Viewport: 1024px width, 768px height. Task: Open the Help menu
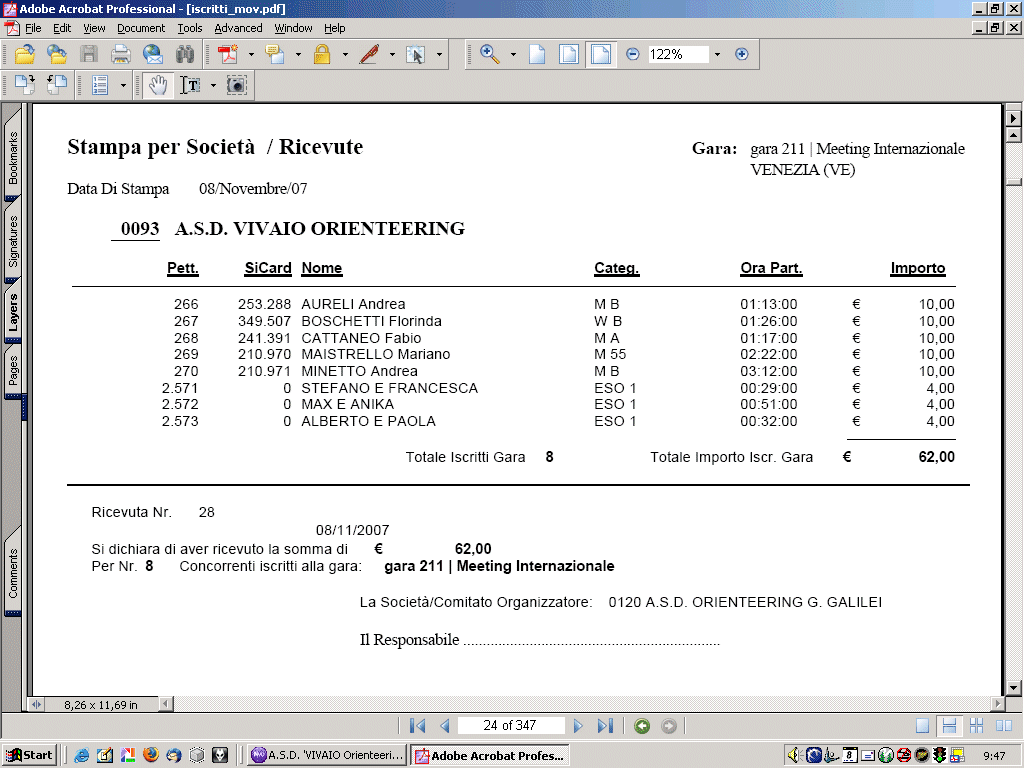(x=334, y=28)
